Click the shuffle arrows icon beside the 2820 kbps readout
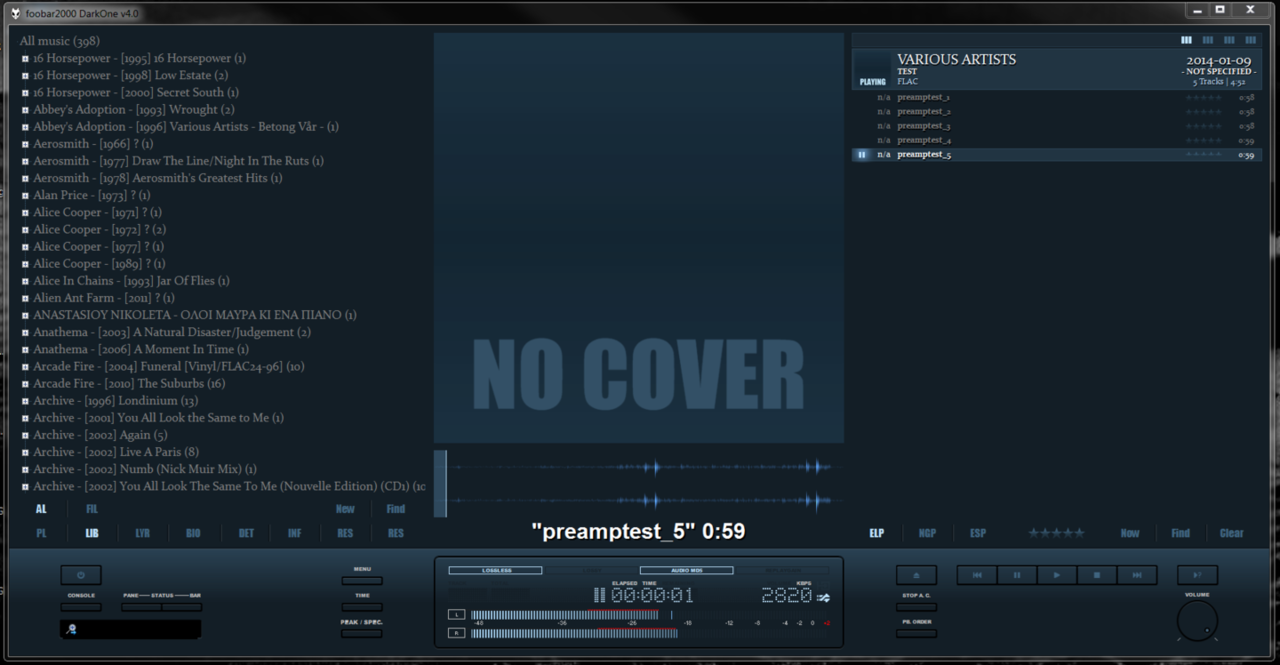 pos(823,597)
